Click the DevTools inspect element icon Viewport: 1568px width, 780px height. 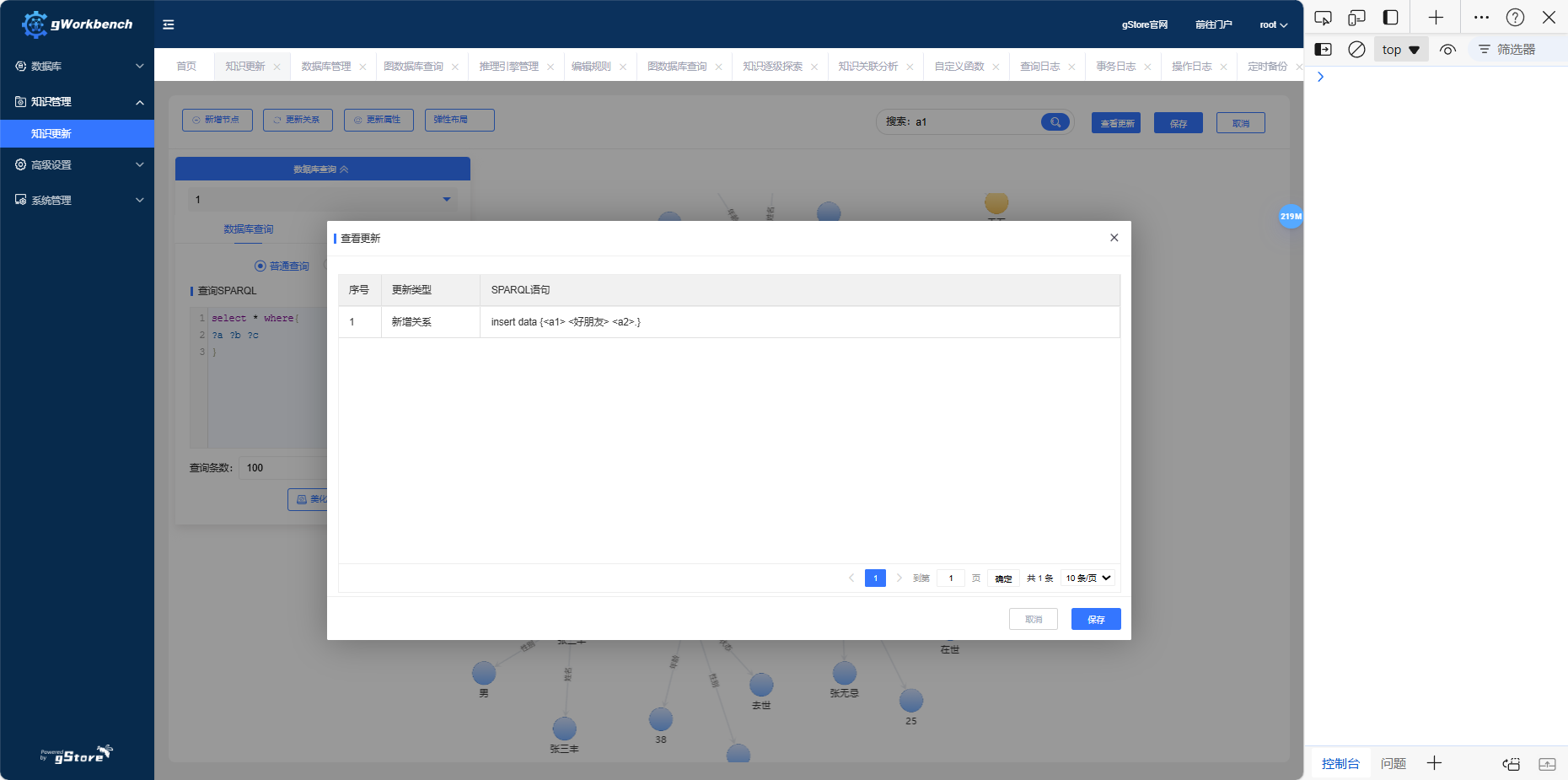(x=1323, y=18)
